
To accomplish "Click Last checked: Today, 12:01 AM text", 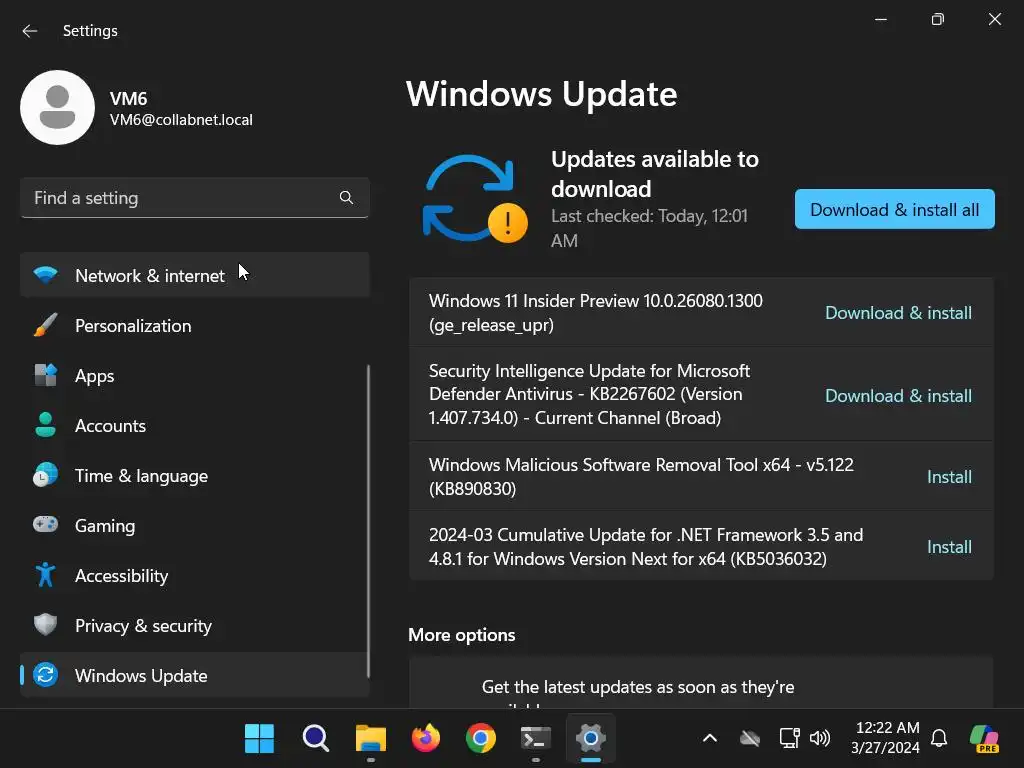I will [649, 228].
